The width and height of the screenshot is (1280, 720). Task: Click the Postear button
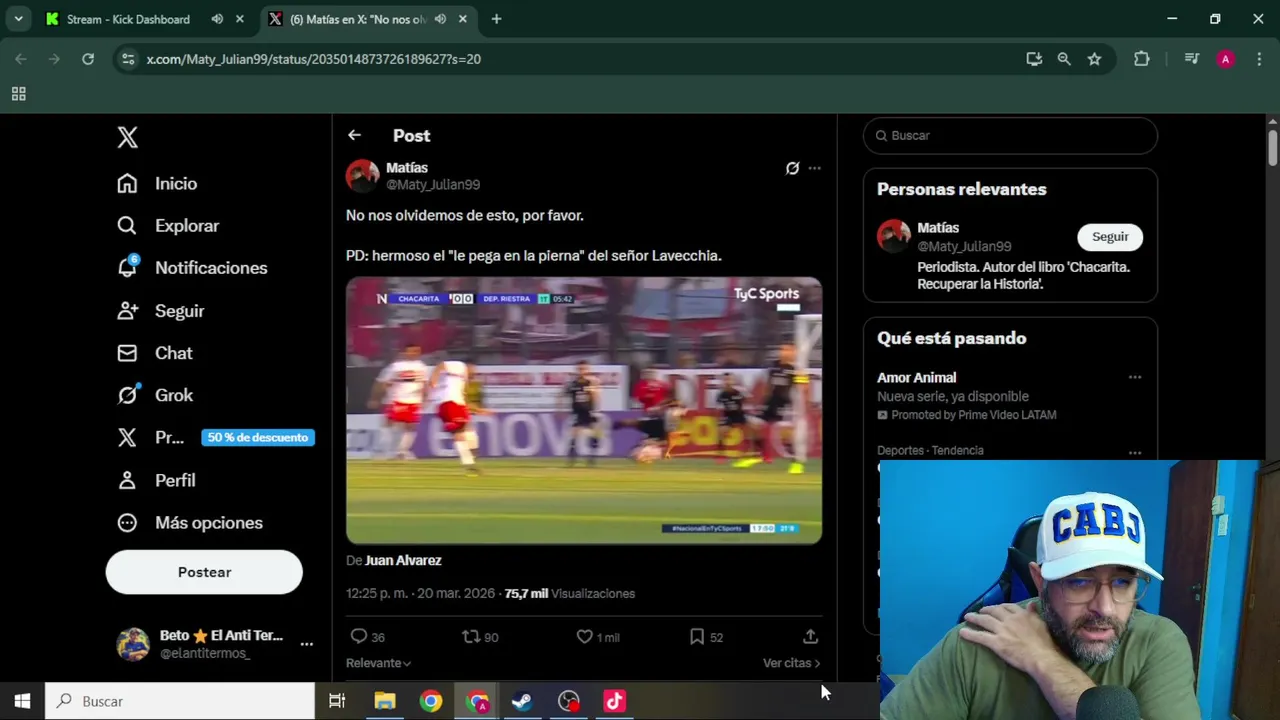pyautogui.click(x=204, y=572)
